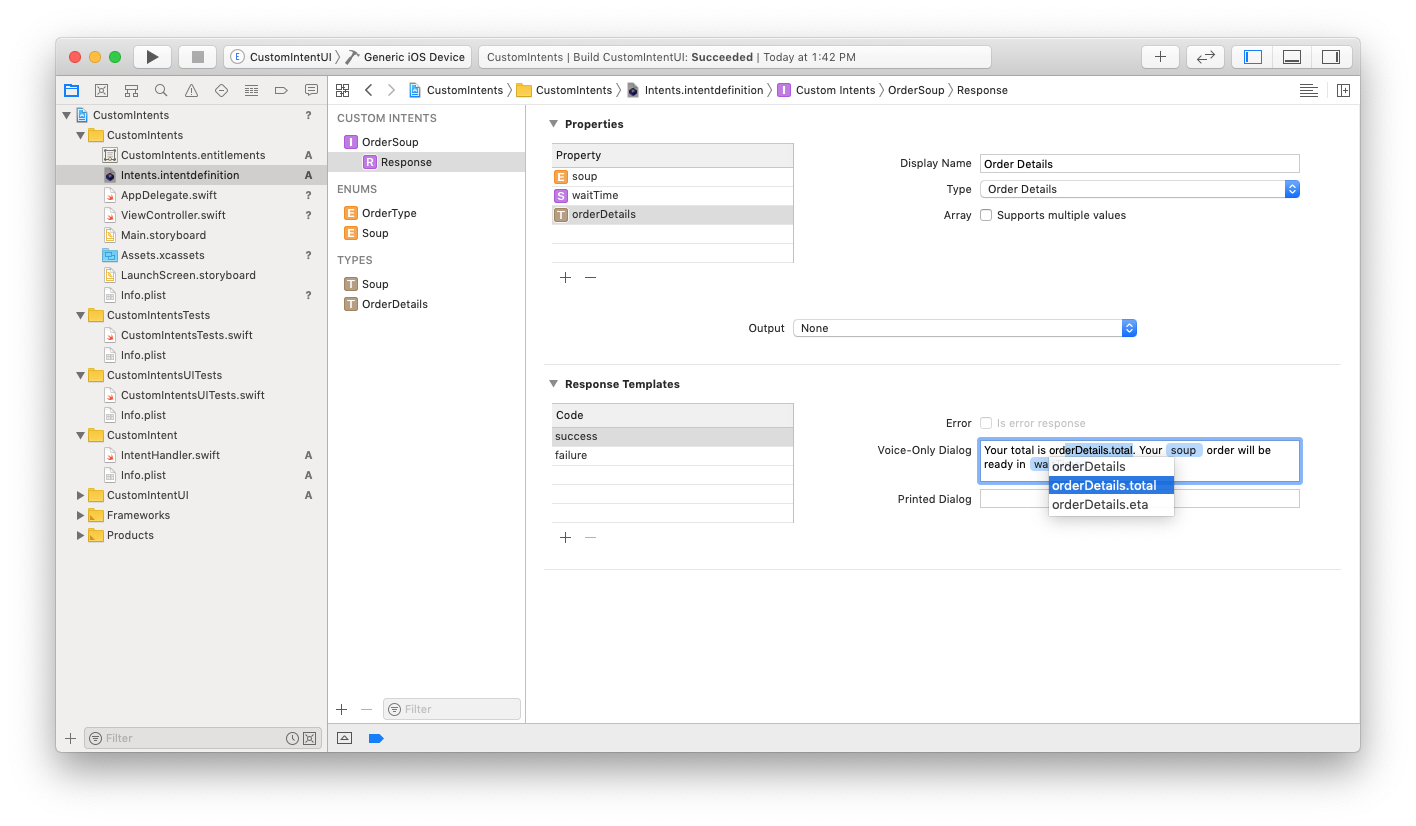Select the Soup enum under ENUMS

(377, 233)
